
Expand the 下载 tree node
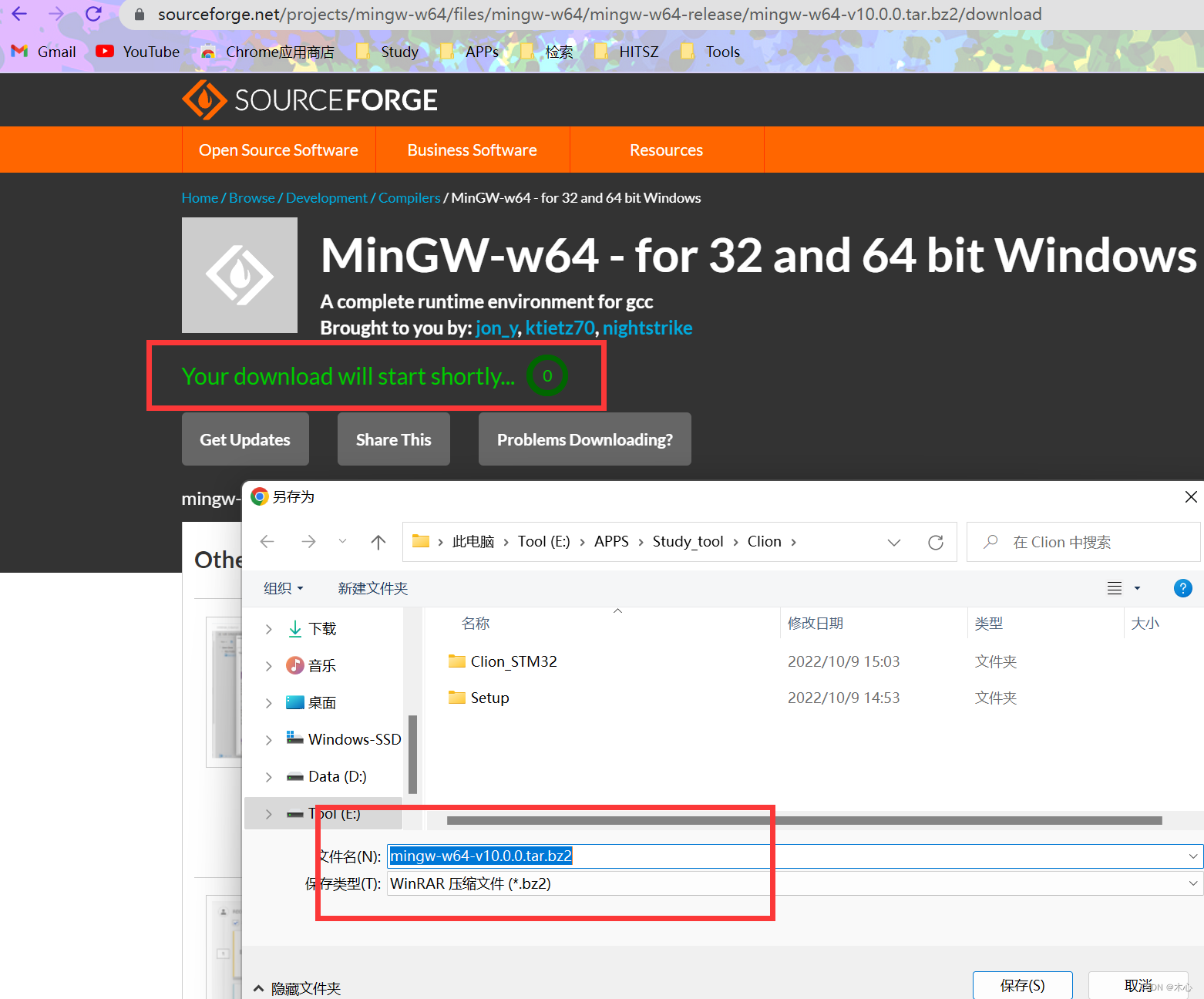(x=268, y=629)
